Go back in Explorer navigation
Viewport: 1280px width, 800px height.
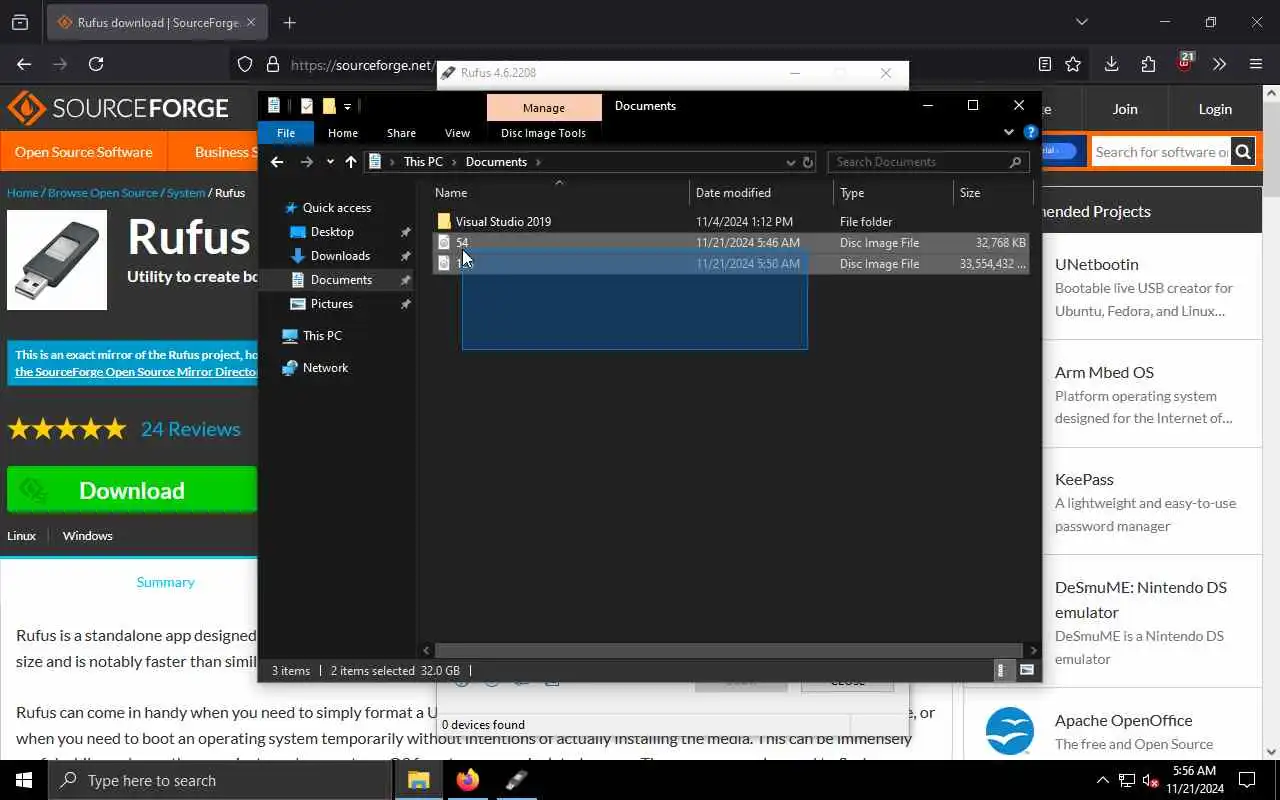click(x=277, y=162)
